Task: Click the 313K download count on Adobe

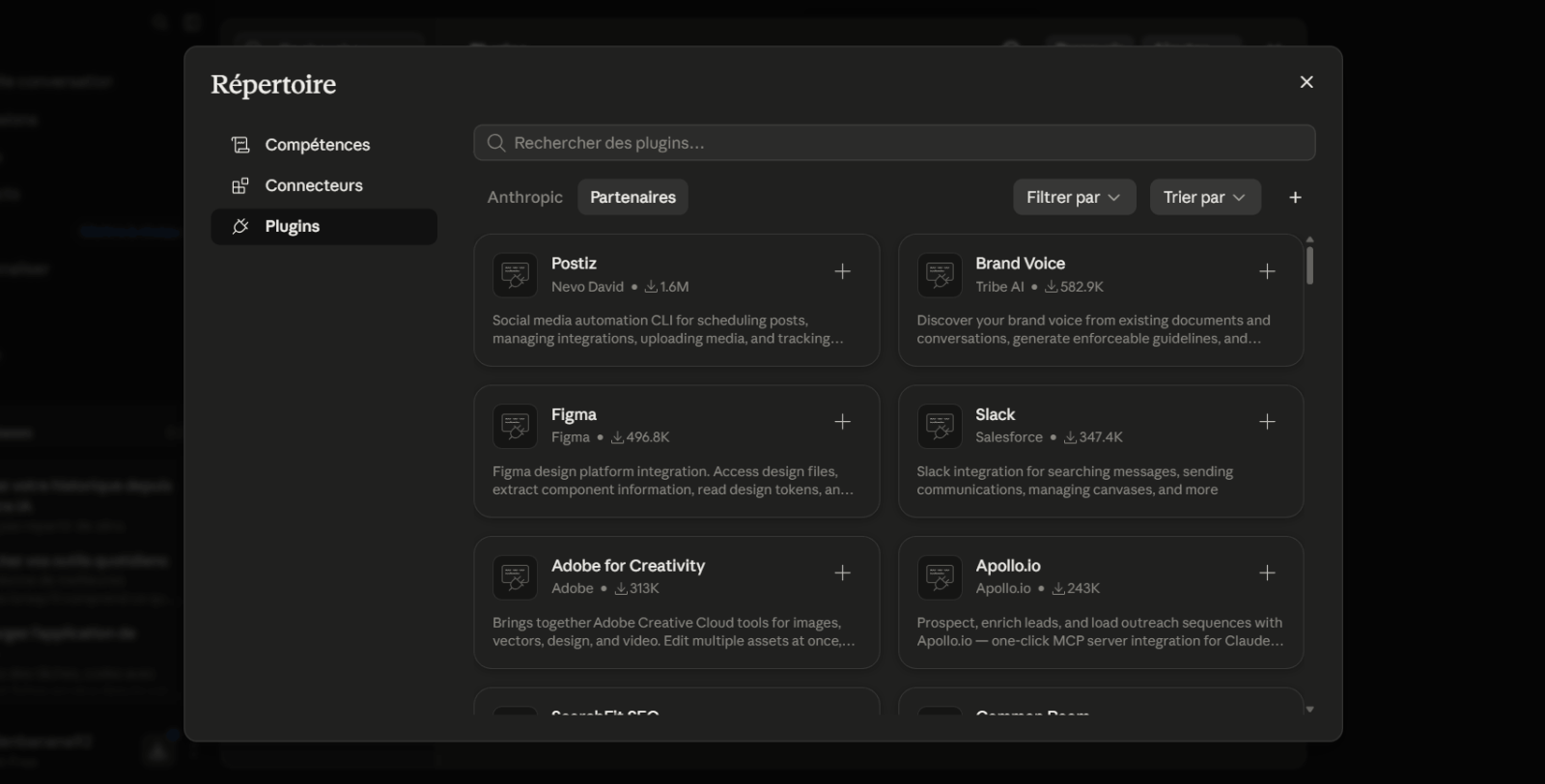Action: click(x=637, y=588)
